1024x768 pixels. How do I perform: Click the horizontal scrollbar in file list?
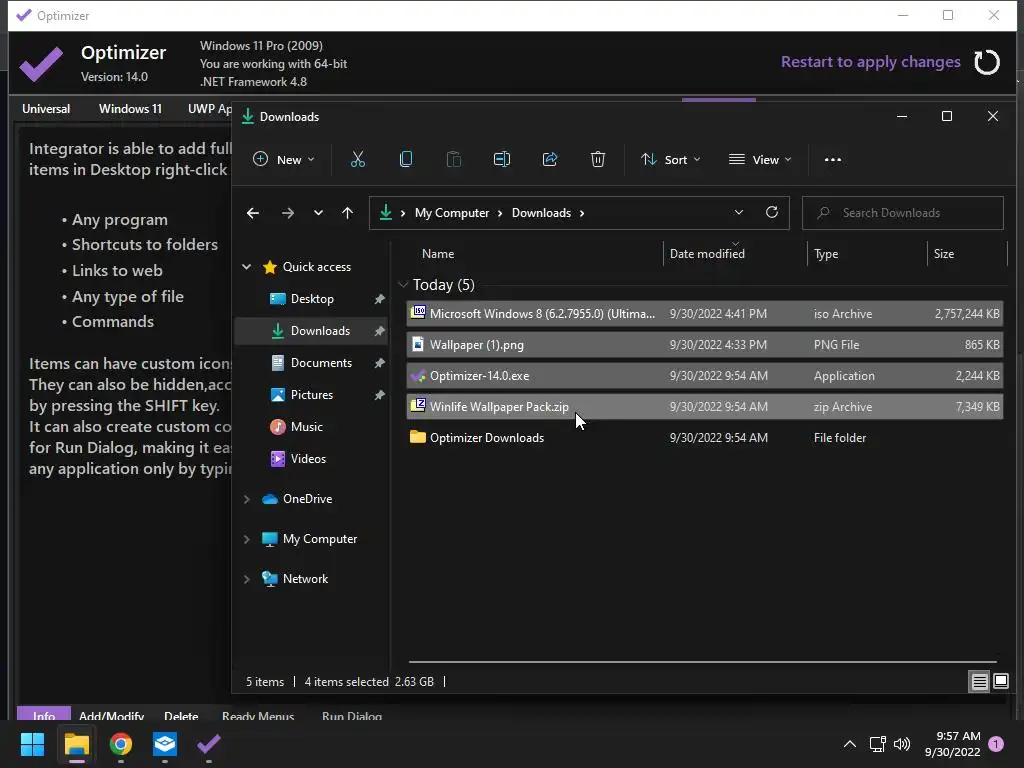tap(703, 662)
